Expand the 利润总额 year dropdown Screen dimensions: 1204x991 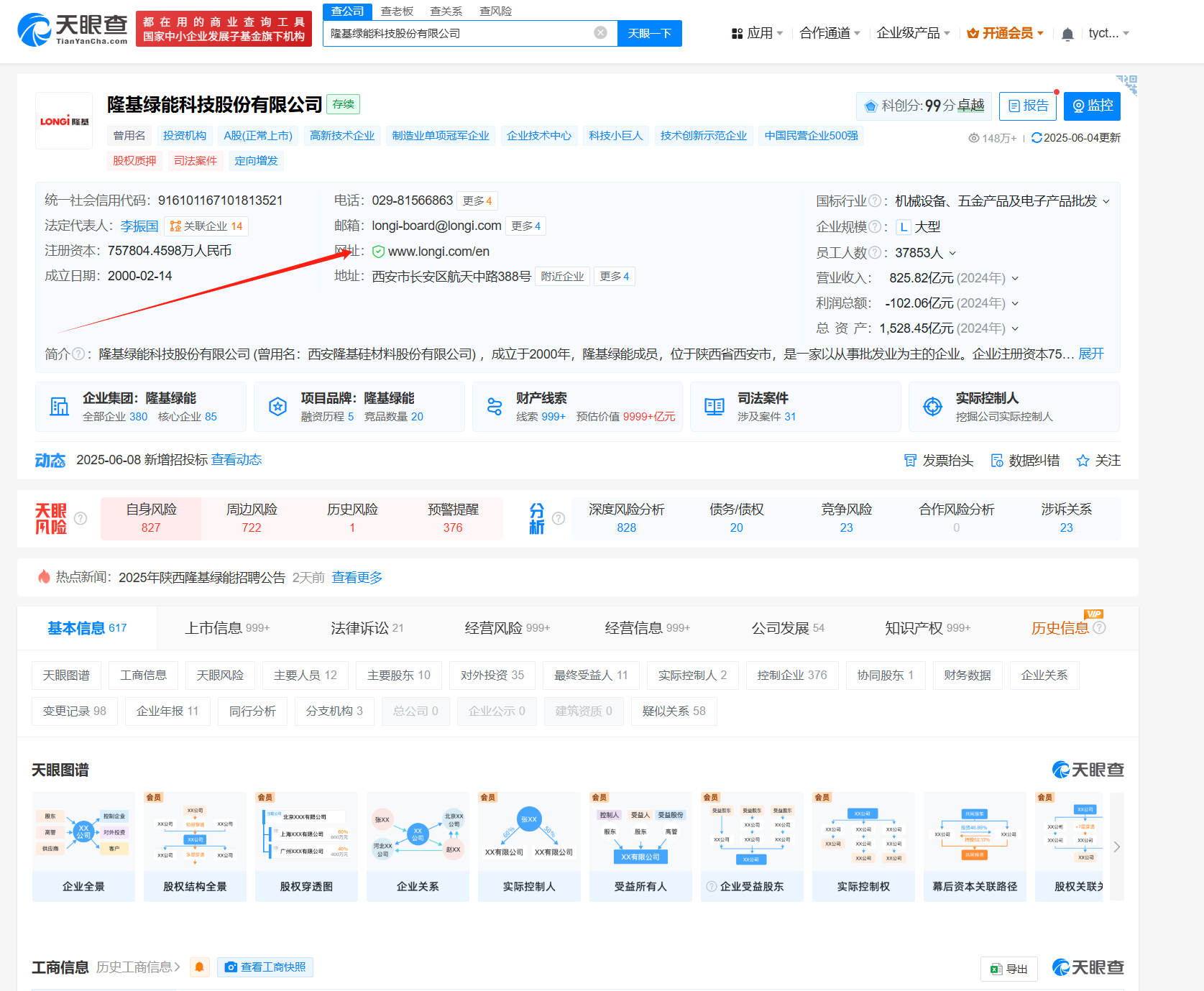click(1015, 303)
